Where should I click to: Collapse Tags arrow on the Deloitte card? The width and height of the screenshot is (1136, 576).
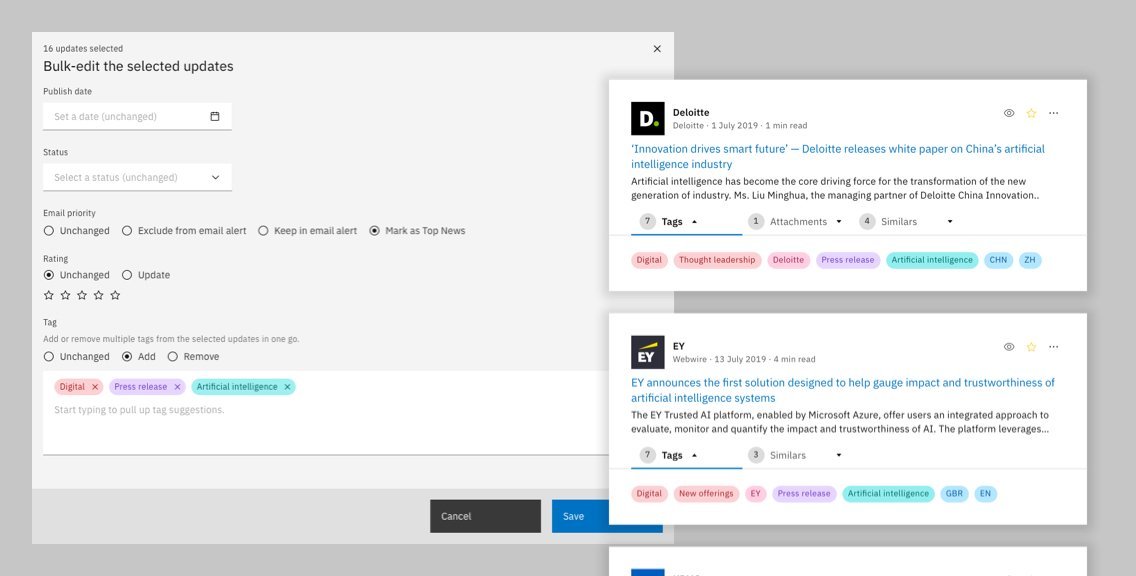(x=694, y=222)
